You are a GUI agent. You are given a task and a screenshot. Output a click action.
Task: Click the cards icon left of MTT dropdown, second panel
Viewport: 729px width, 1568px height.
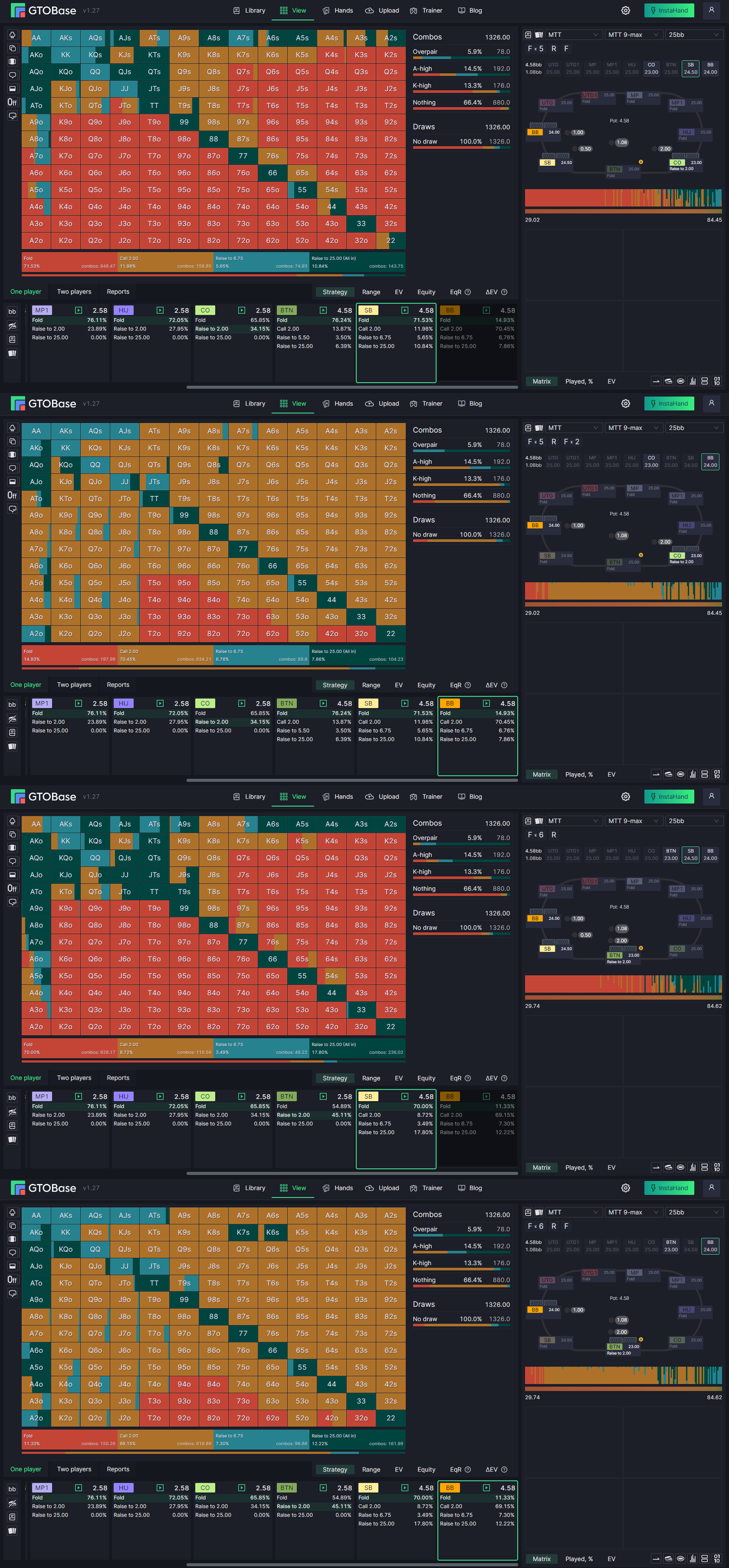tap(539, 428)
